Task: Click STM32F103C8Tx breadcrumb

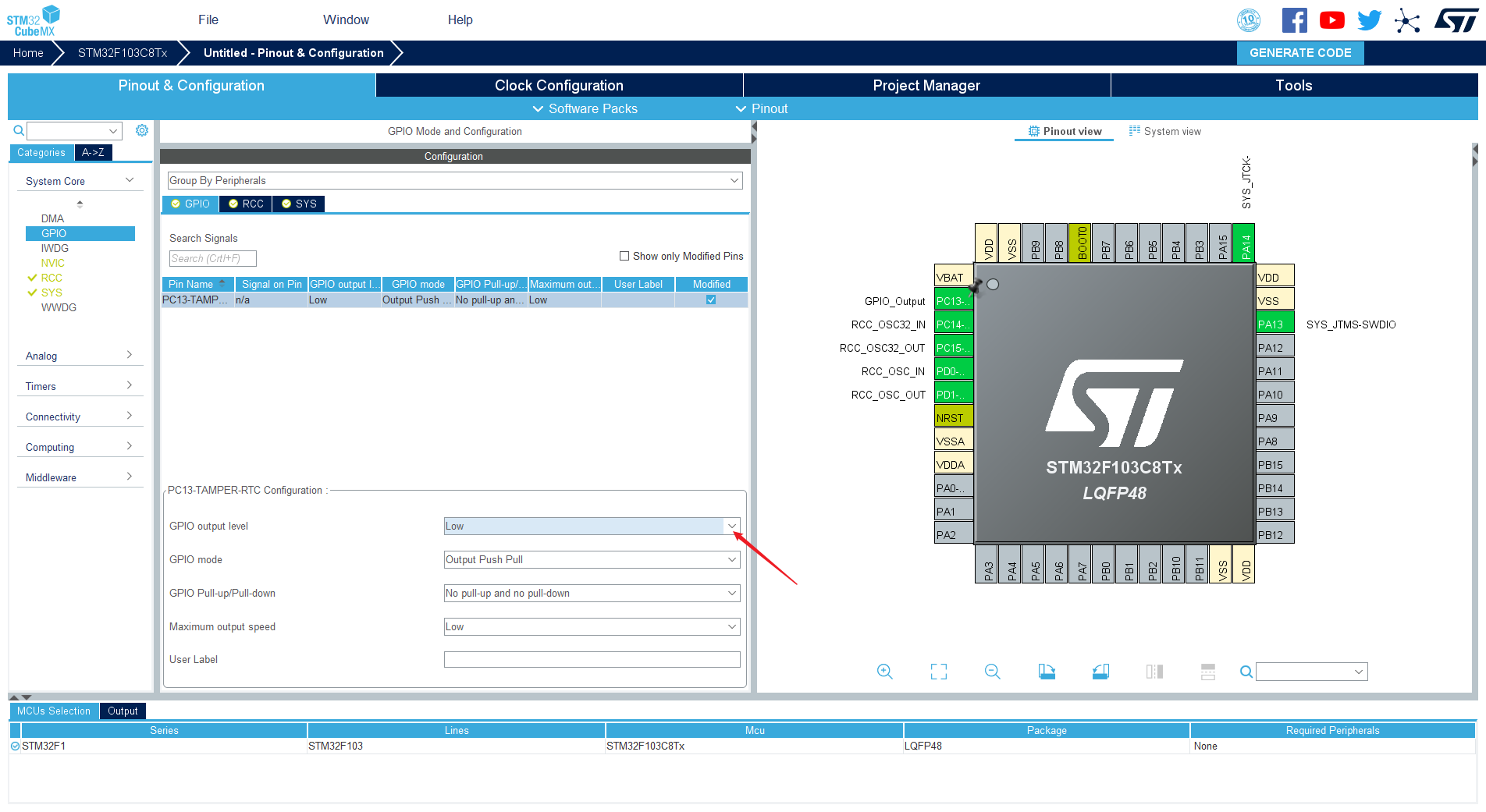Action: point(123,53)
